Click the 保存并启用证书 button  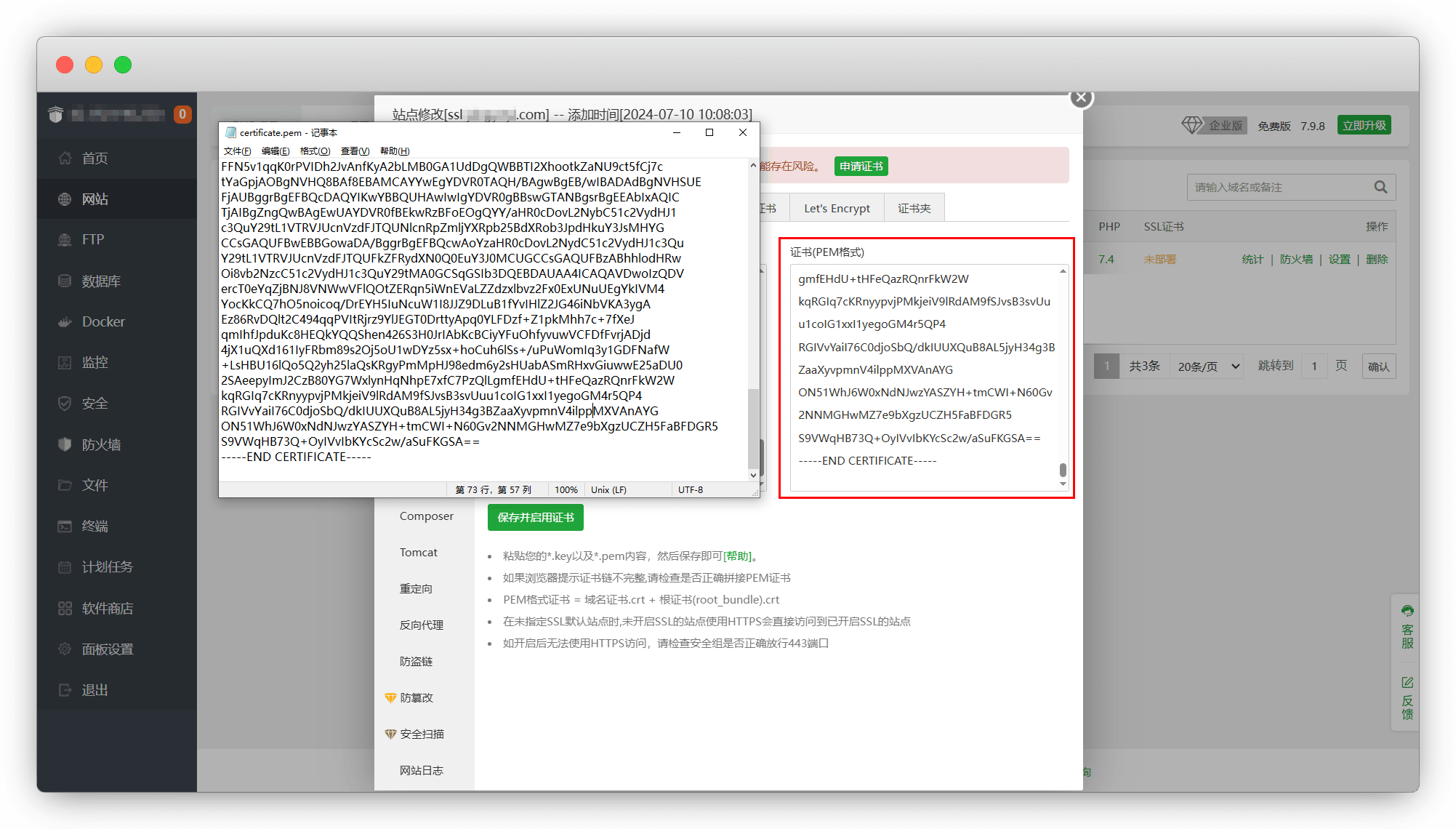click(x=536, y=518)
